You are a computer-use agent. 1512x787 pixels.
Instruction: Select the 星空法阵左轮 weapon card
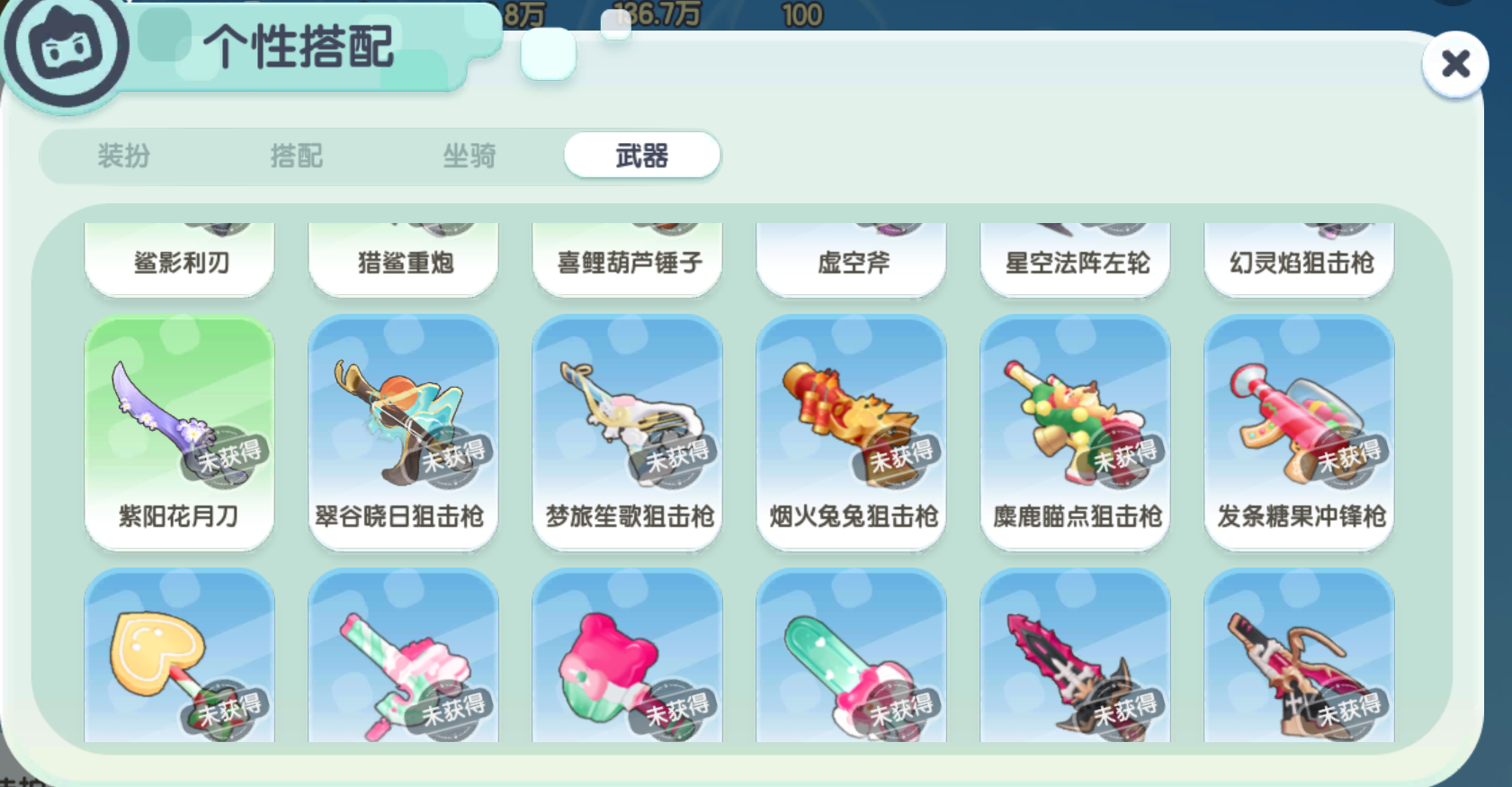1076,259
